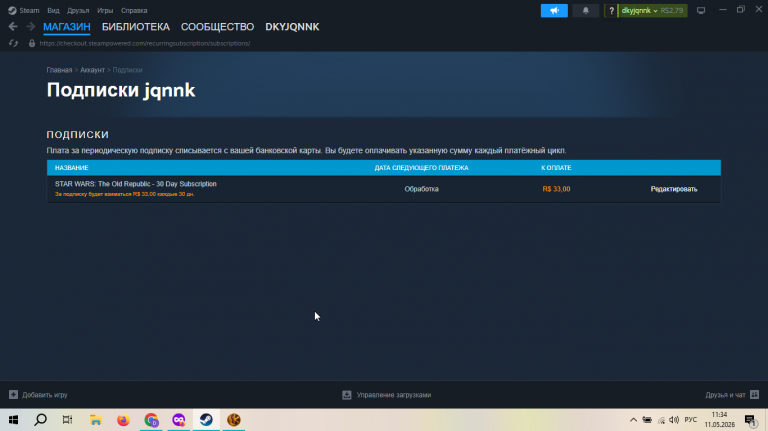Image resolution: width=768 pixels, height=431 pixels.
Task: Click the checkout URL address field
Action: click(x=144, y=43)
